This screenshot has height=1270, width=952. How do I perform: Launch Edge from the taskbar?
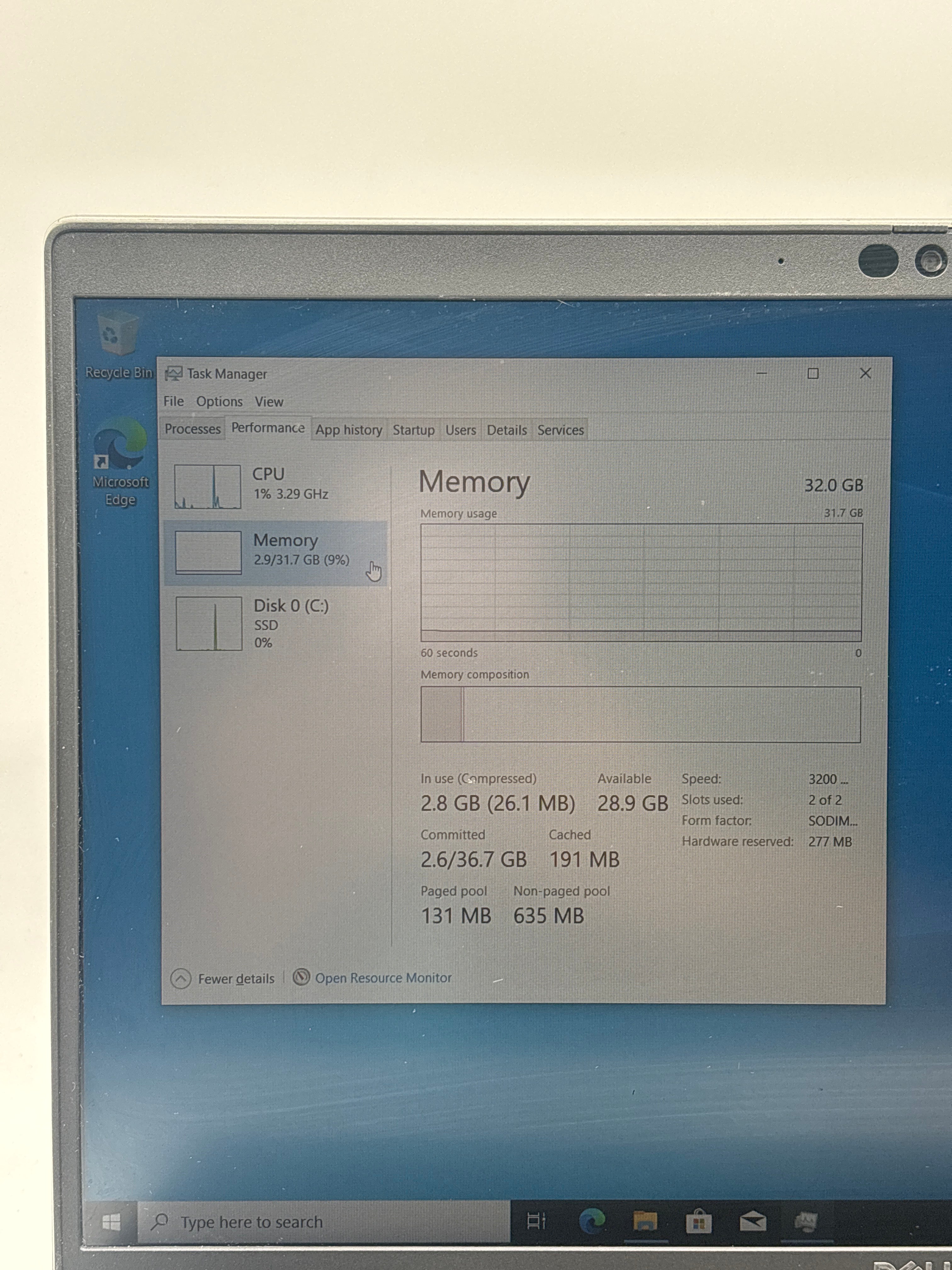pos(592,1221)
